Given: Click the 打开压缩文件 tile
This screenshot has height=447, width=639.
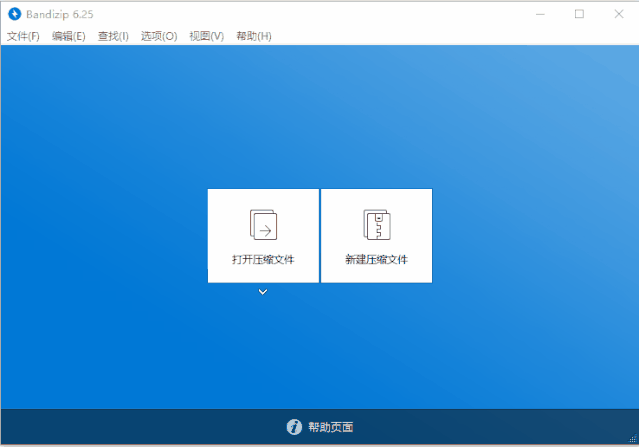Looking at the screenshot, I should pyautogui.click(x=263, y=236).
